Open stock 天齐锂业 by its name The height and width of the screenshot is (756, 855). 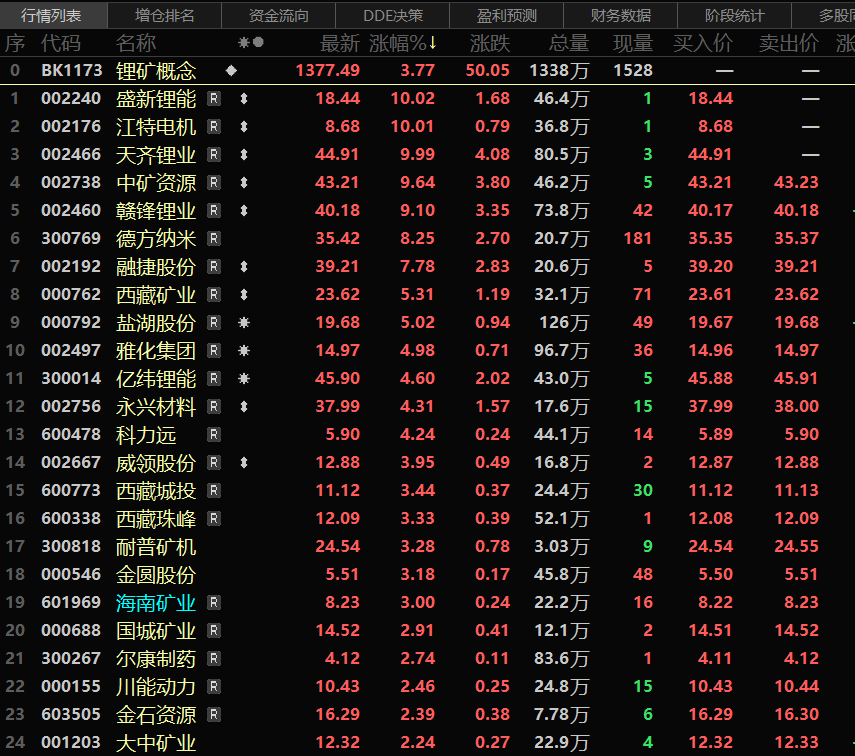(x=156, y=154)
